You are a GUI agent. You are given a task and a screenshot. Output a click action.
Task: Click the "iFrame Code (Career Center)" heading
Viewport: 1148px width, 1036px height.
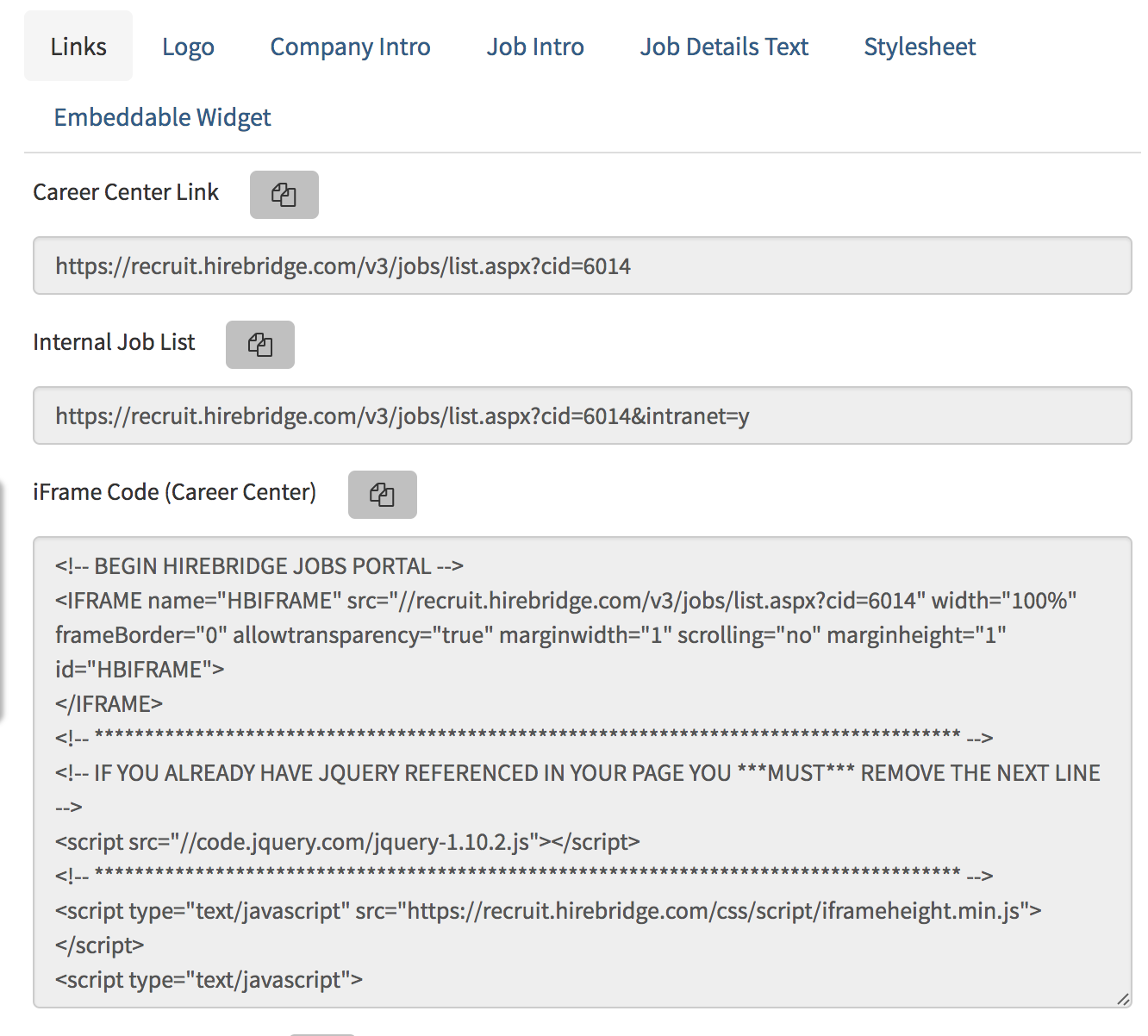[x=174, y=491]
